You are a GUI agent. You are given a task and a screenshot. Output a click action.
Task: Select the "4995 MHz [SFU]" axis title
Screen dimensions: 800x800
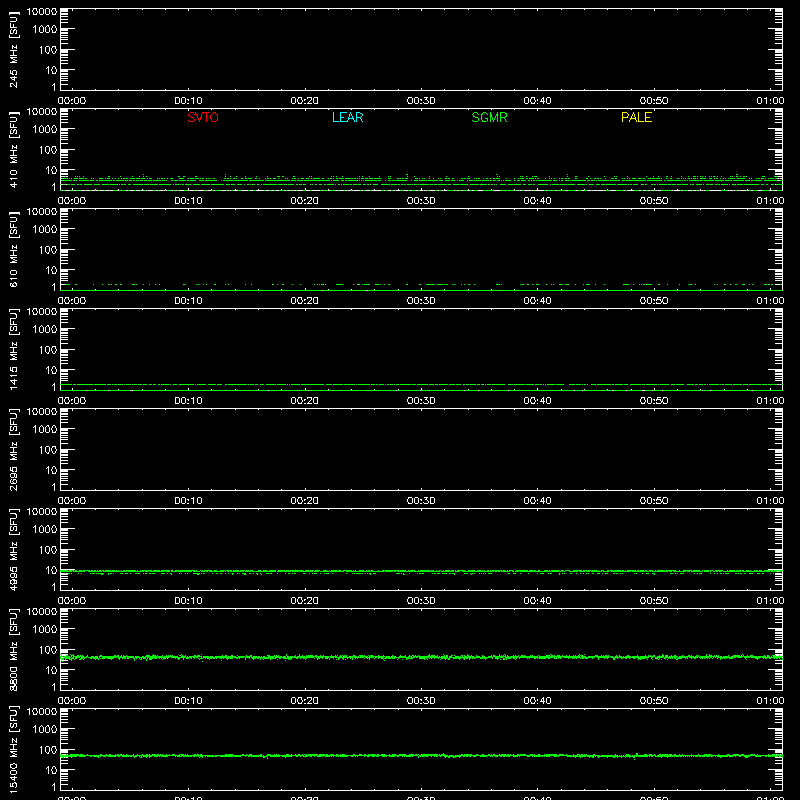point(13,549)
